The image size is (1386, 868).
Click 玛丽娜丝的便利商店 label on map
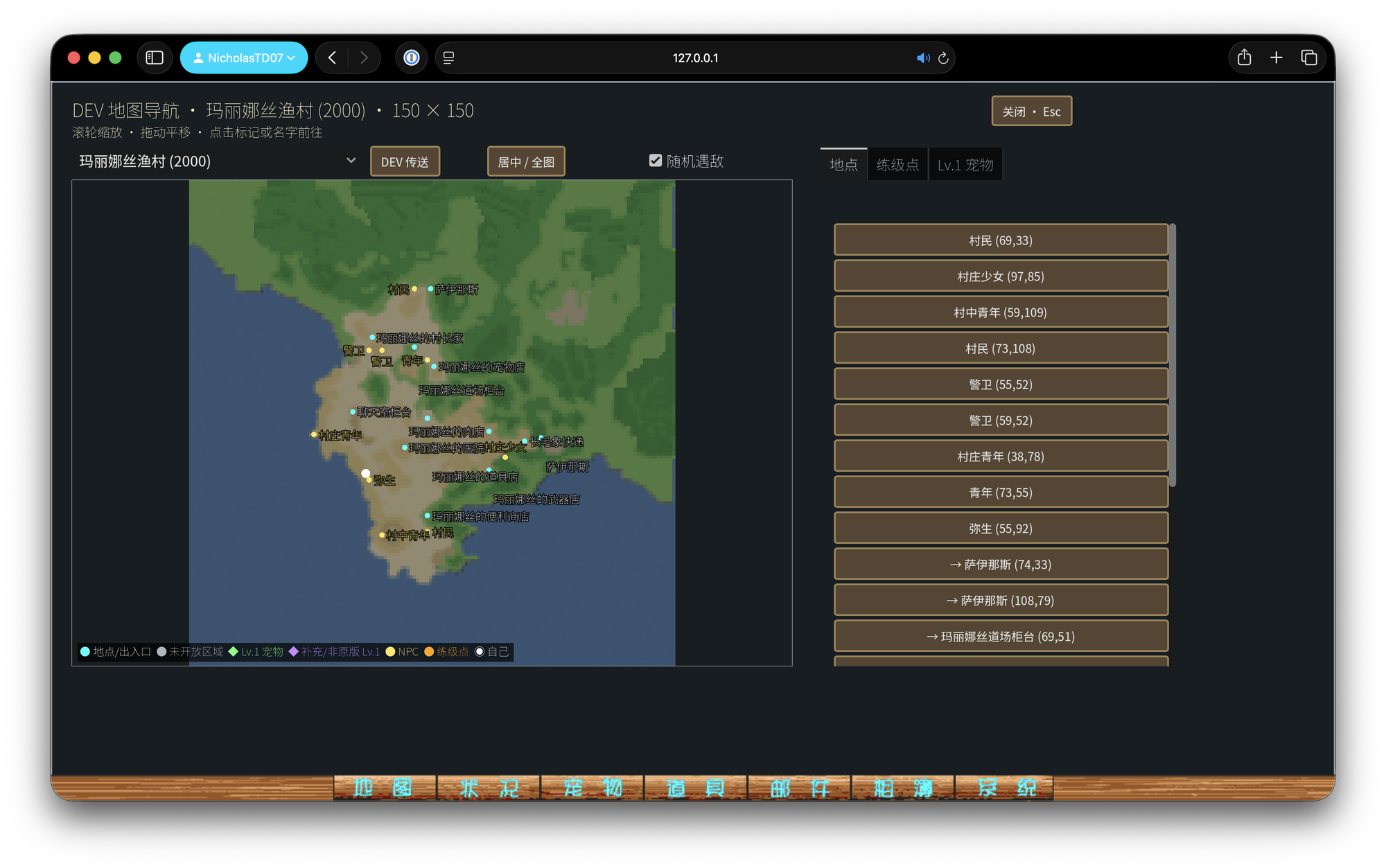click(x=480, y=516)
